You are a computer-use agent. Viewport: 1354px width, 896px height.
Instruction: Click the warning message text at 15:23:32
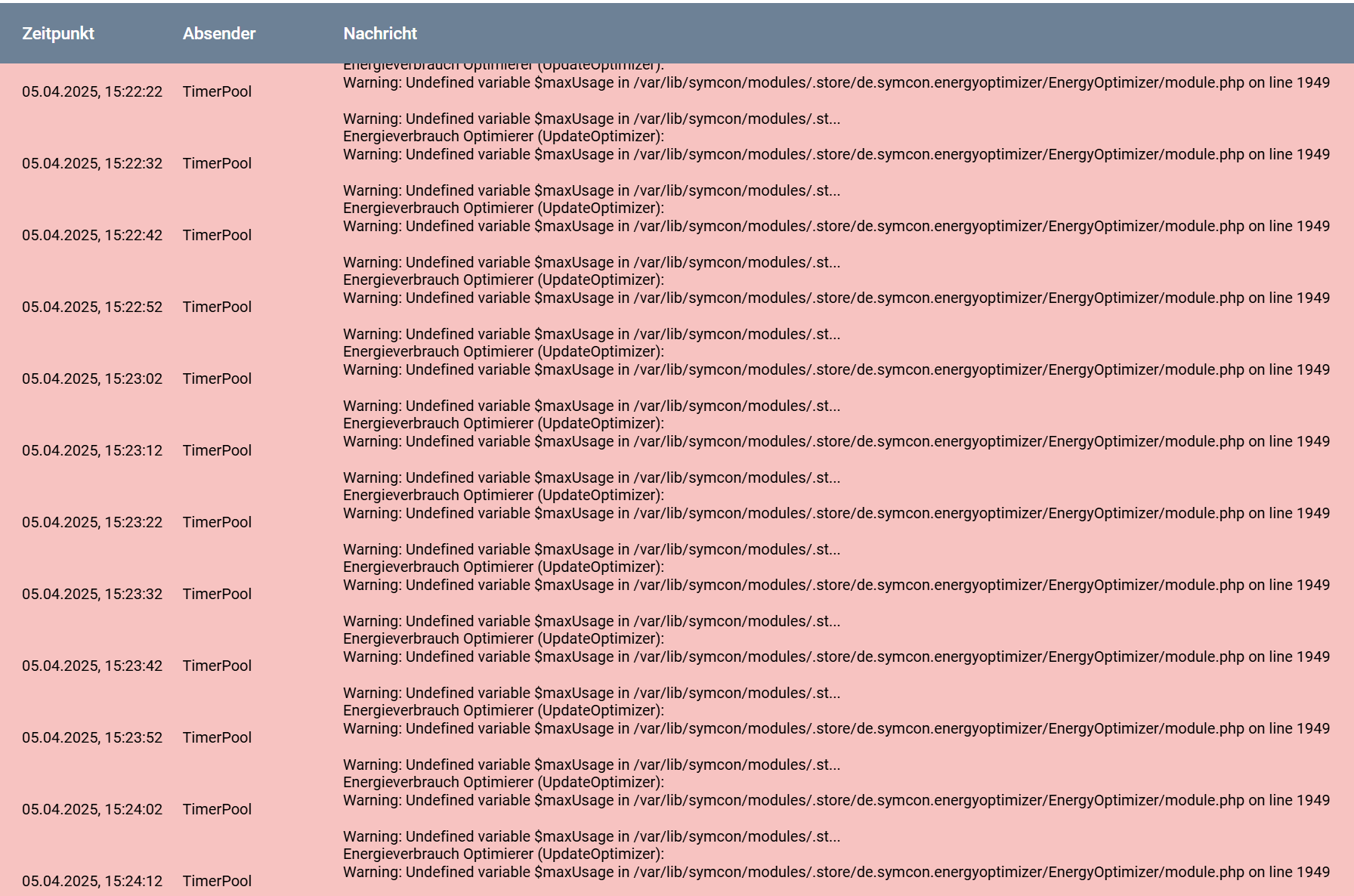(836, 585)
